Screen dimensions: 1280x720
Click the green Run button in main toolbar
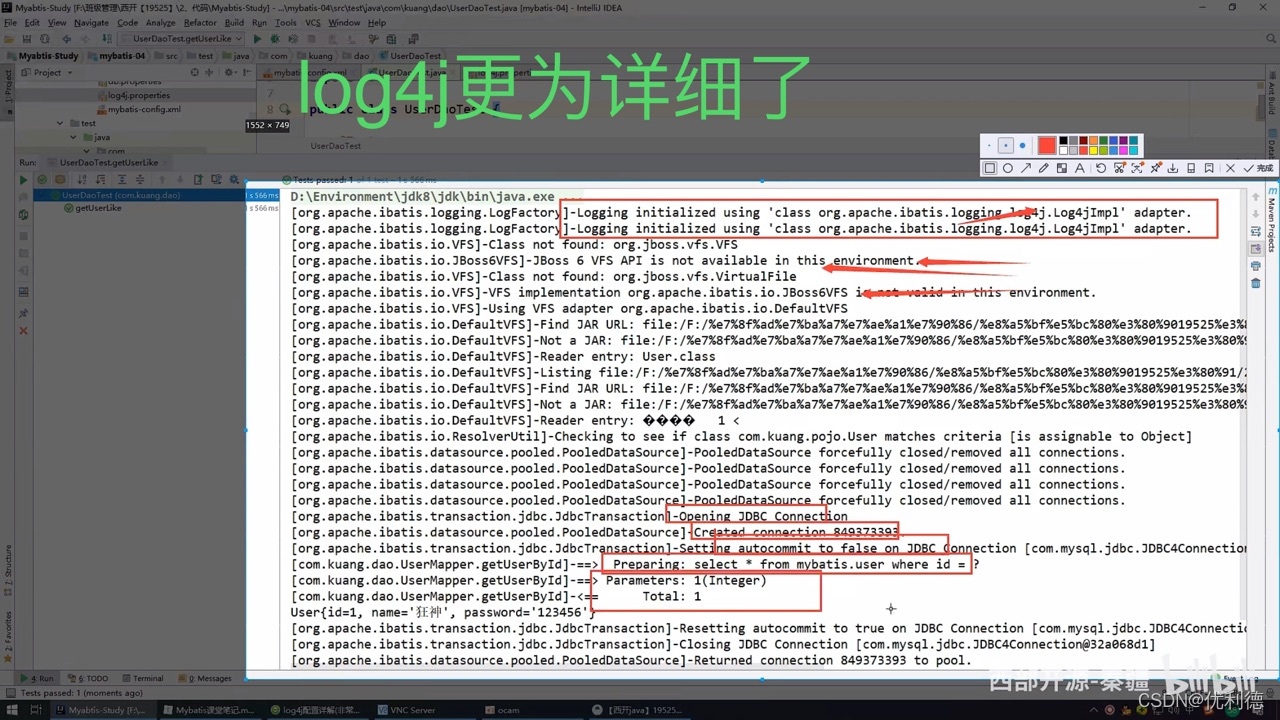coord(257,39)
